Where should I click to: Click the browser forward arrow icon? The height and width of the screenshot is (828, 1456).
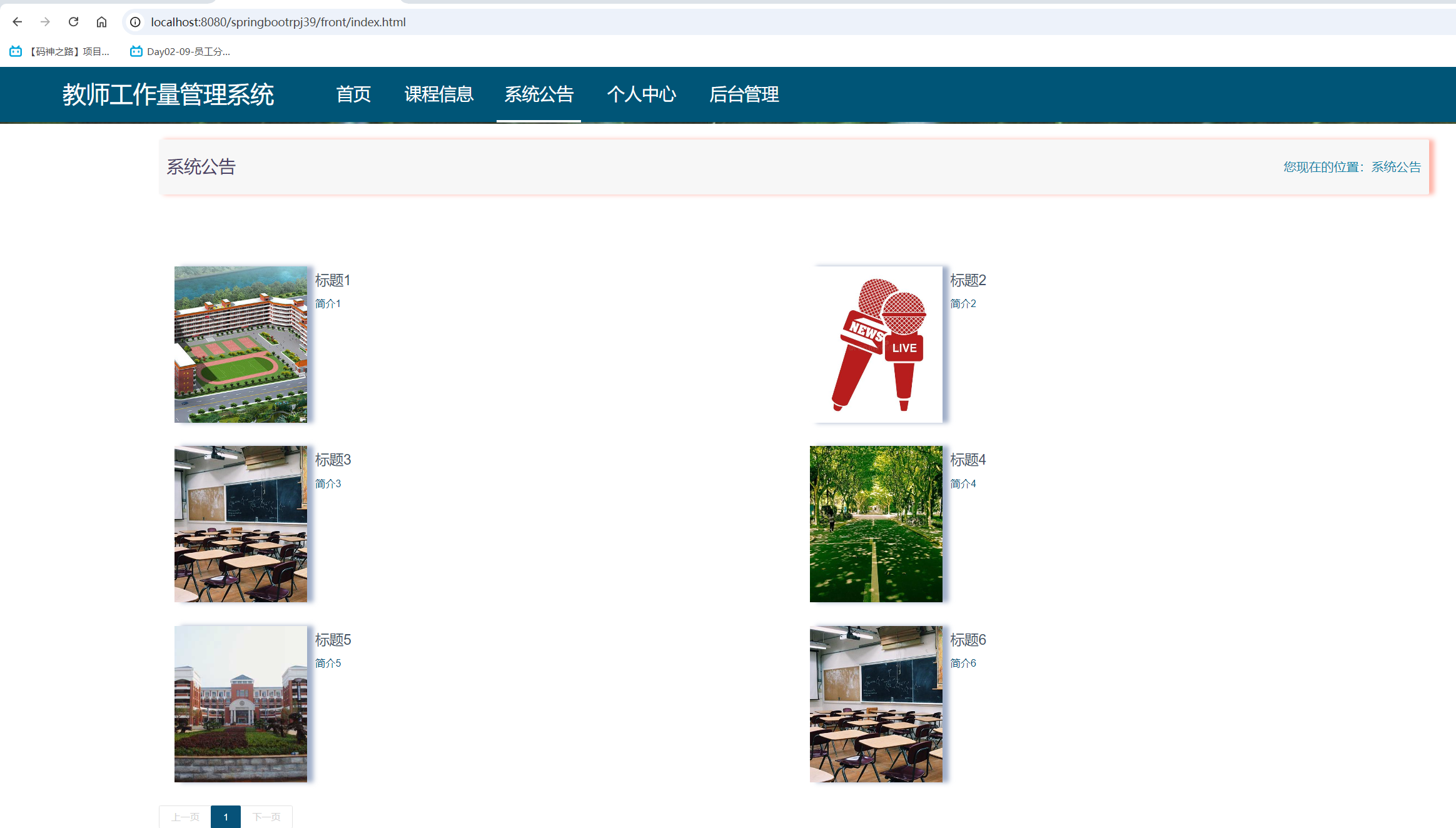(x=45, y=21)
